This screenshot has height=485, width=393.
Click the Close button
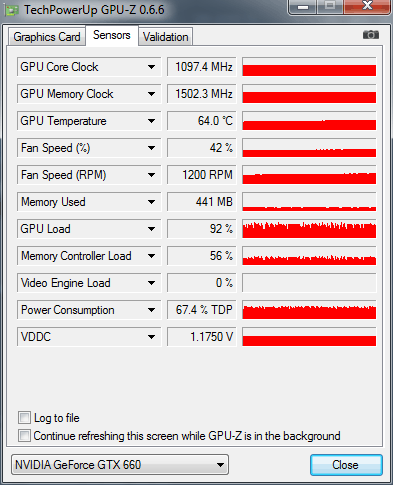[346, 465]
